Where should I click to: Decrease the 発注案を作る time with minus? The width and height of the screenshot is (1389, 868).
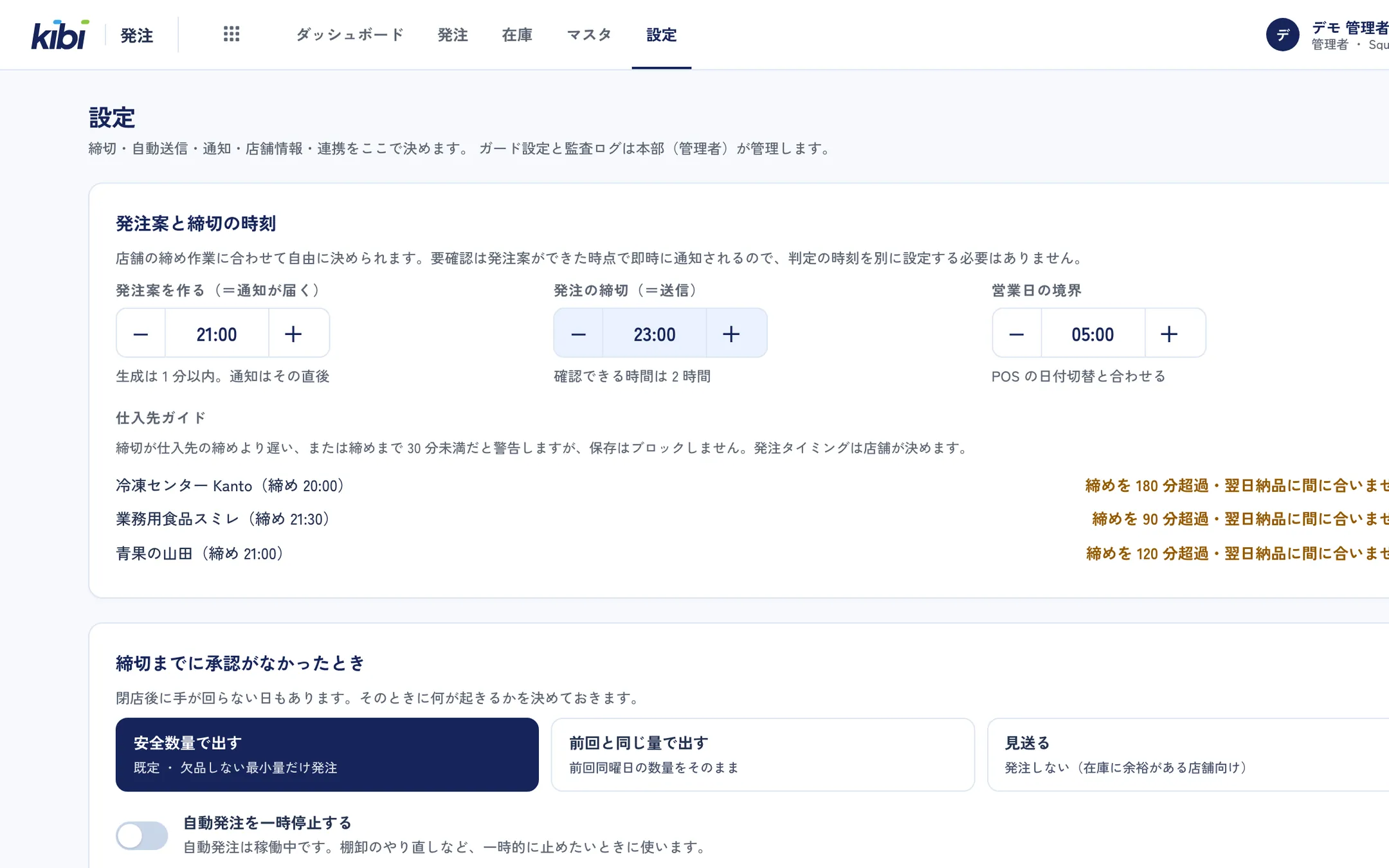pos(141,333)
